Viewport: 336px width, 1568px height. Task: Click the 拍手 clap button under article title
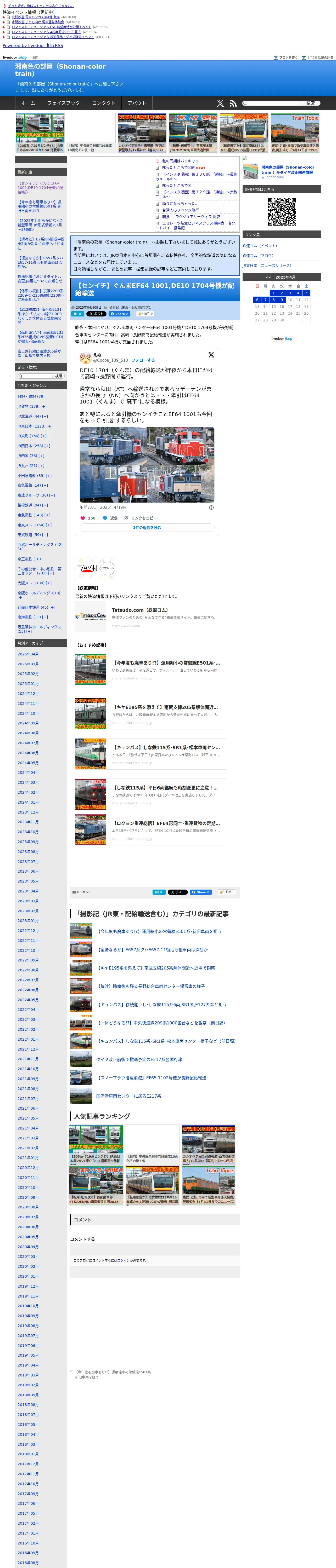point(146,314)
